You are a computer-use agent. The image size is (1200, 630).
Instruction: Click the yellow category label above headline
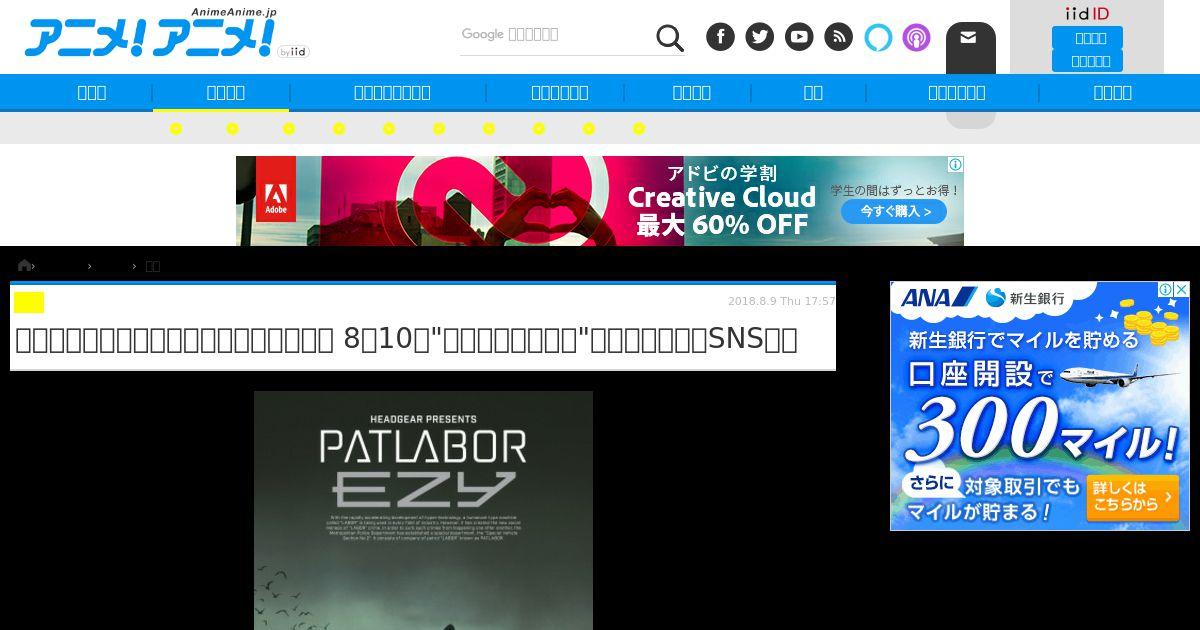coord(29,302)
